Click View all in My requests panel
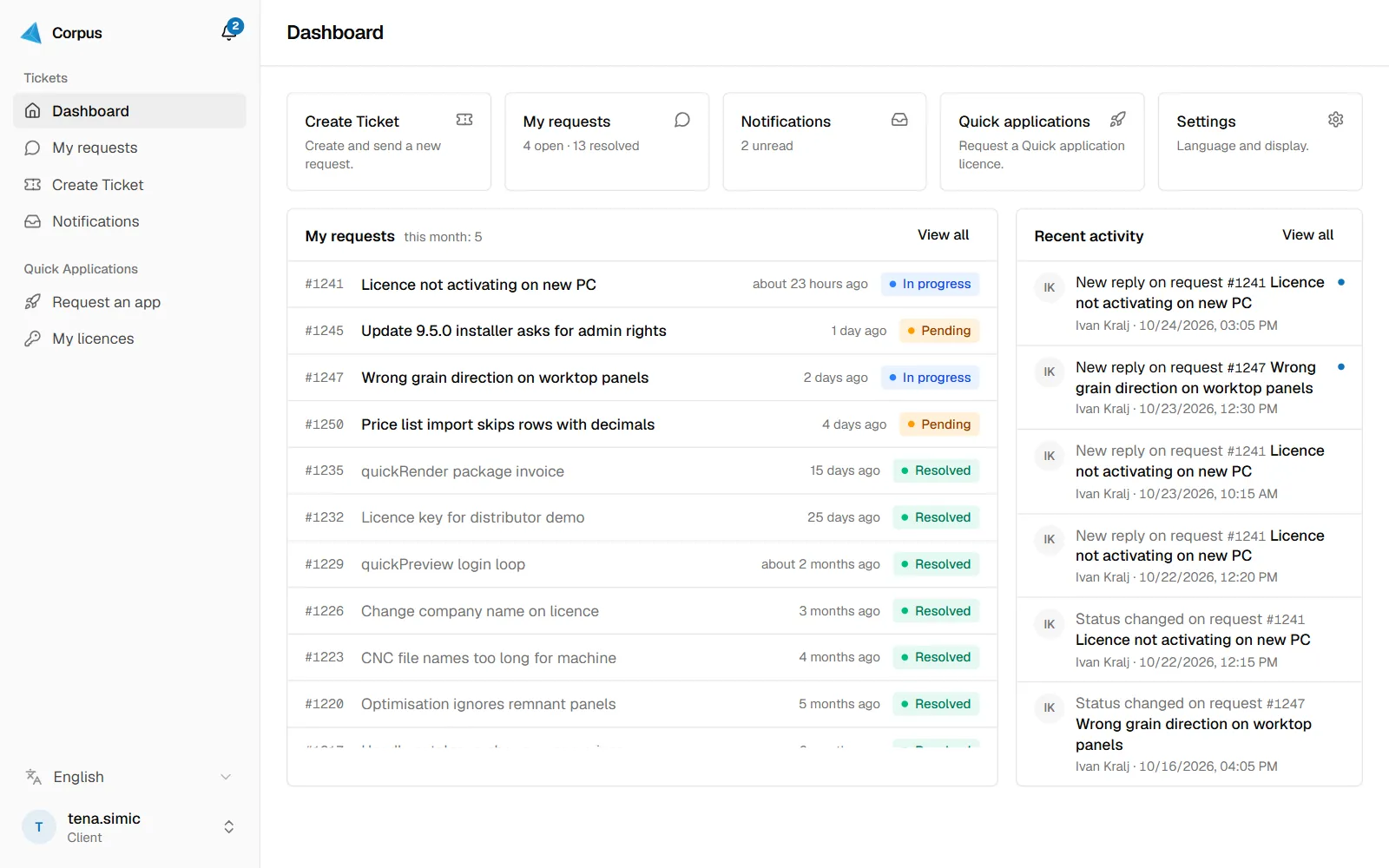This screenshot has height=868, width=1389. [944, 235]
